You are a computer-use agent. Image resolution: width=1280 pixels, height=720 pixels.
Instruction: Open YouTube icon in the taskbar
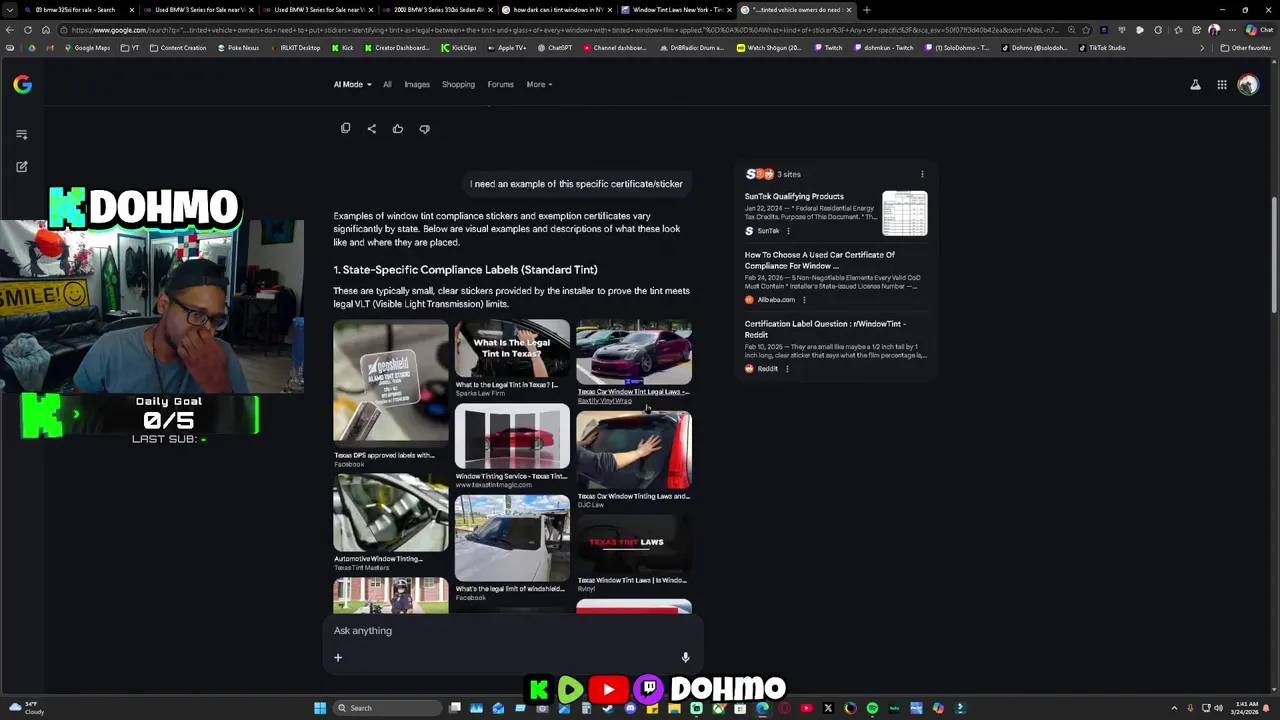[806, 708]
